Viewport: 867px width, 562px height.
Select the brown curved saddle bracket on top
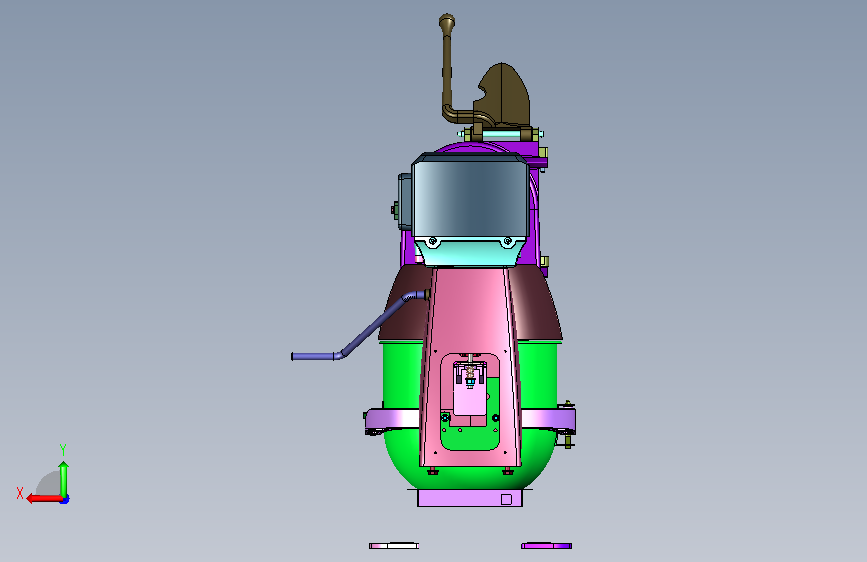coord(504,94)
